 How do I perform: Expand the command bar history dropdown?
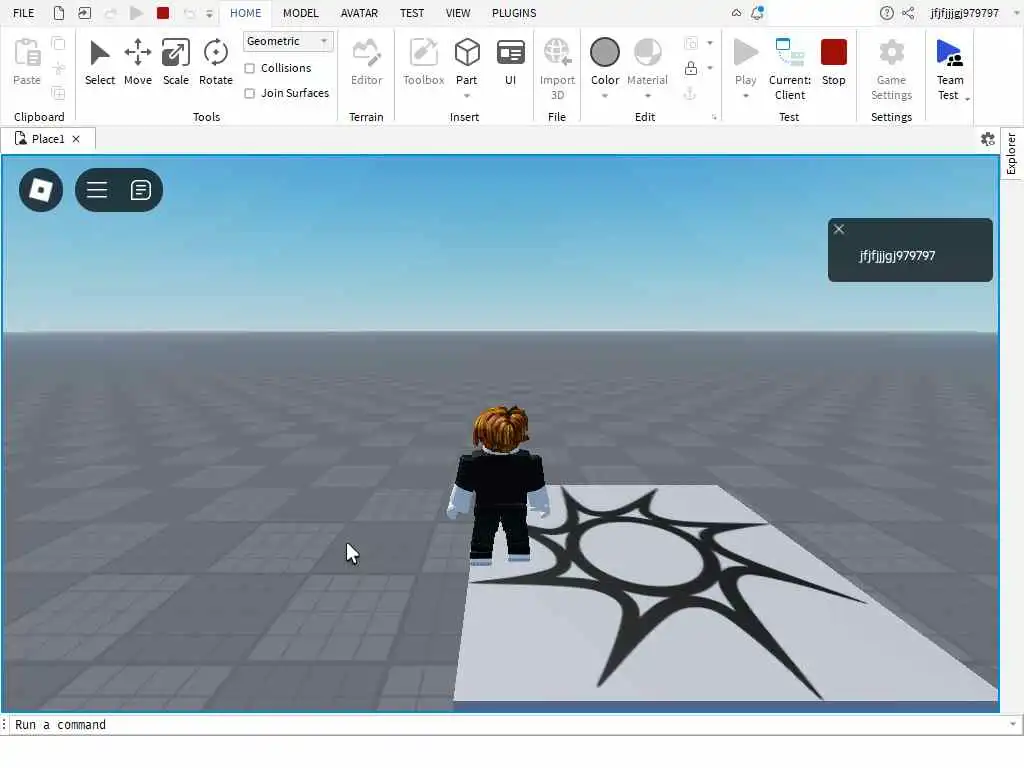[1012, 724]
